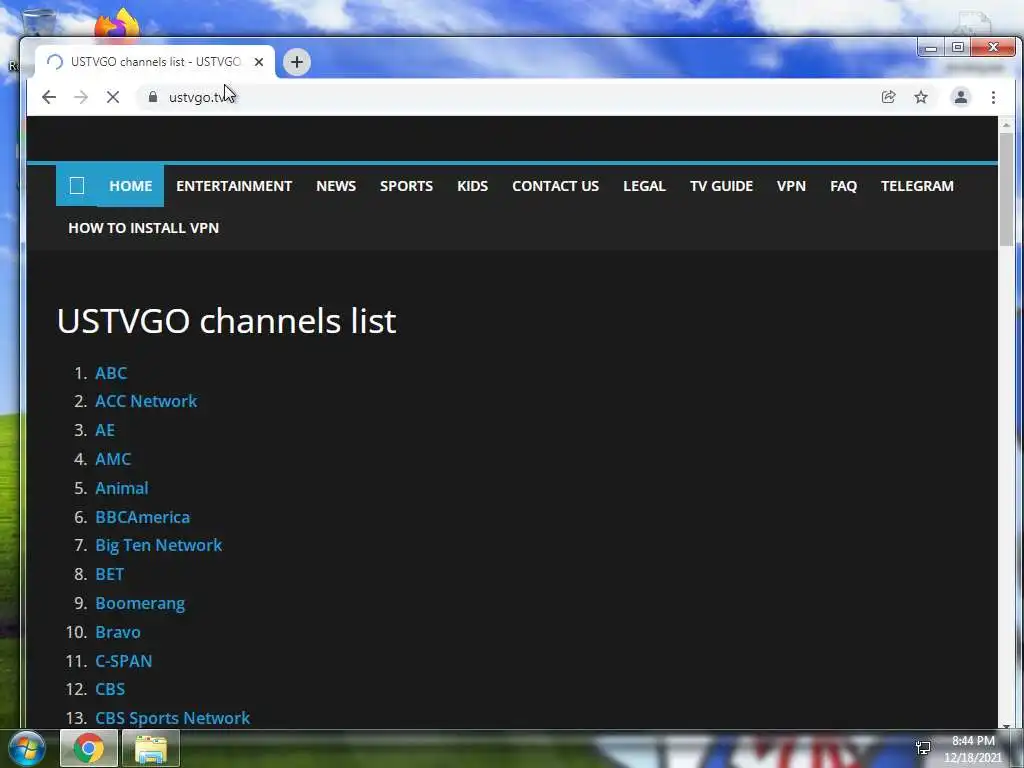Stop page loading with the X button
The image size is (1024, 768).
112,97
